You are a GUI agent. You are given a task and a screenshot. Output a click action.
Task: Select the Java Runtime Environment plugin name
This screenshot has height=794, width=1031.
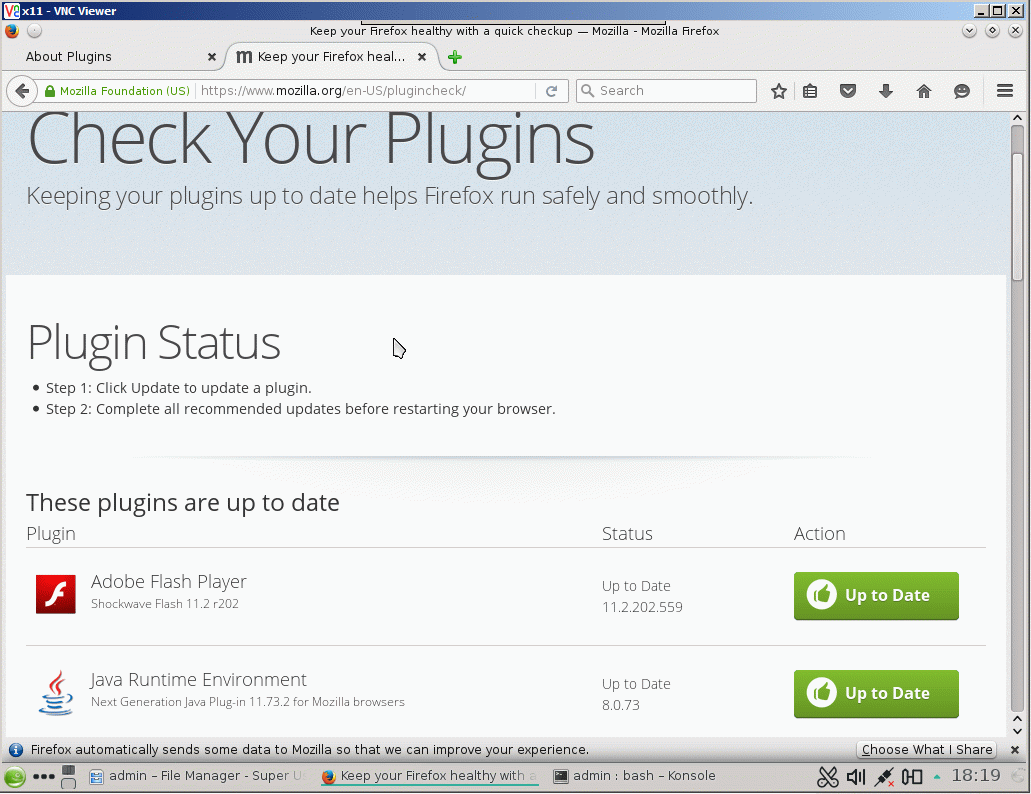(x=199, y=680)
